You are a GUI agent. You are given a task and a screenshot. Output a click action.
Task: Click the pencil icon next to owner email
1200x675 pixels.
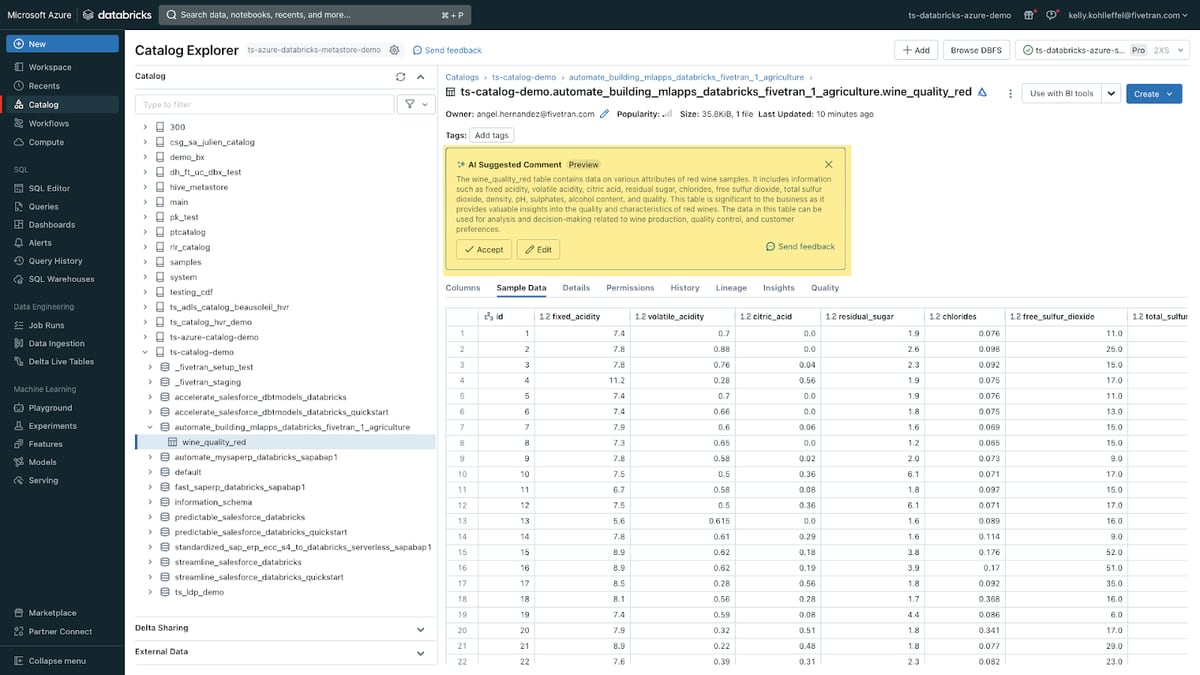pyautogui.click(x=604, y=114)
